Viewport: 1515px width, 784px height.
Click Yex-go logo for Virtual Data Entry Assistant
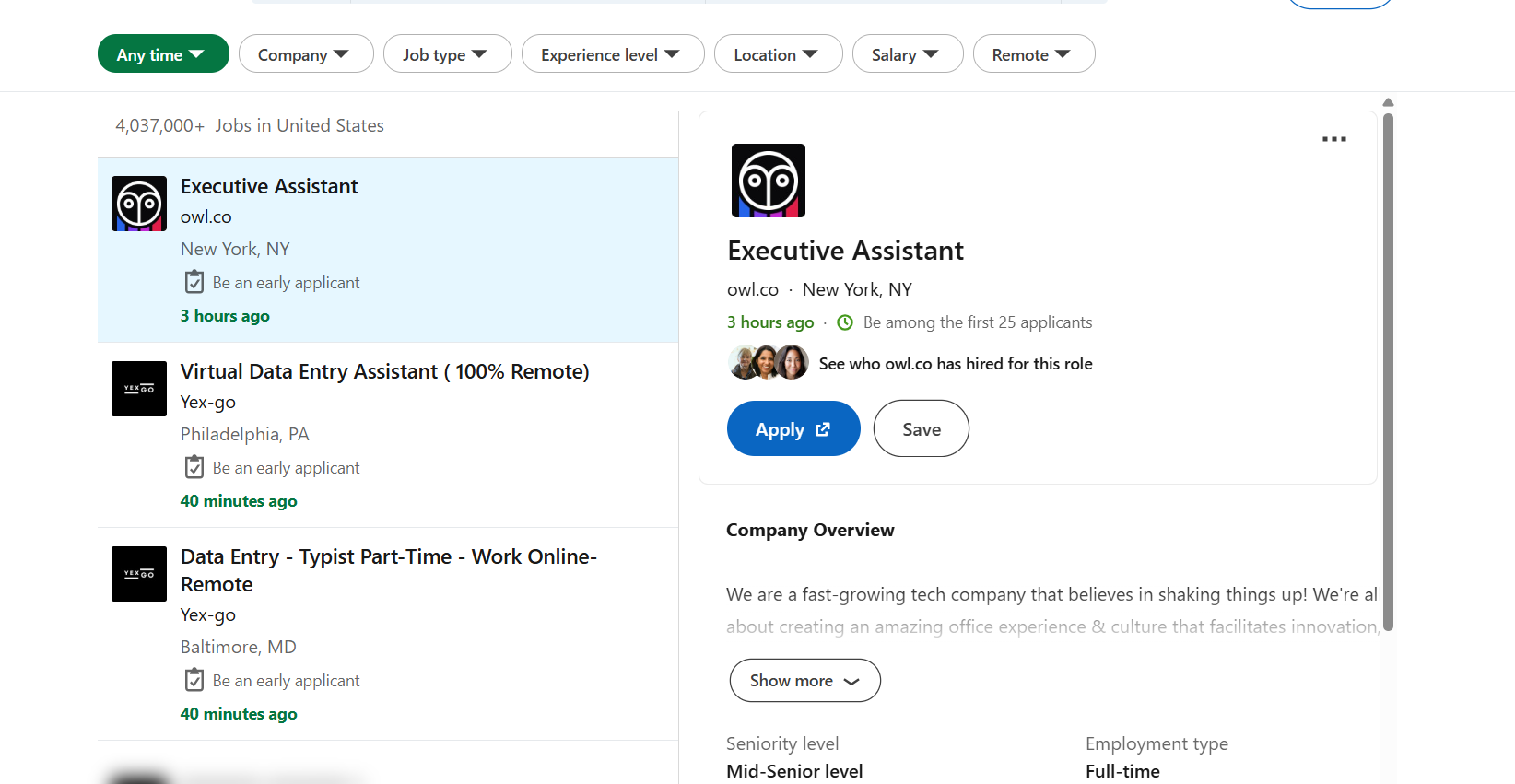tap(139, 389)
